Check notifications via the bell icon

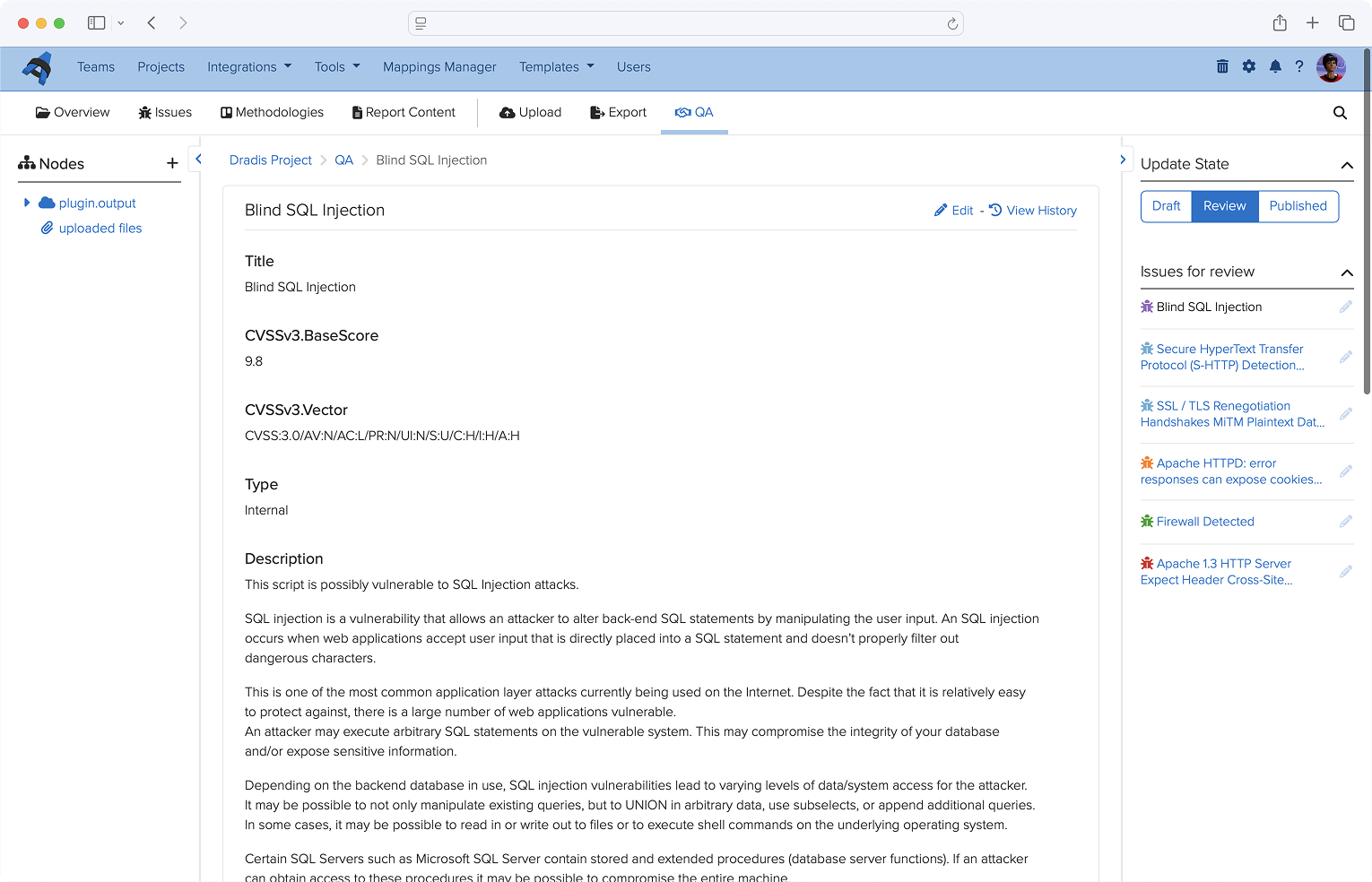point(1274,66)
